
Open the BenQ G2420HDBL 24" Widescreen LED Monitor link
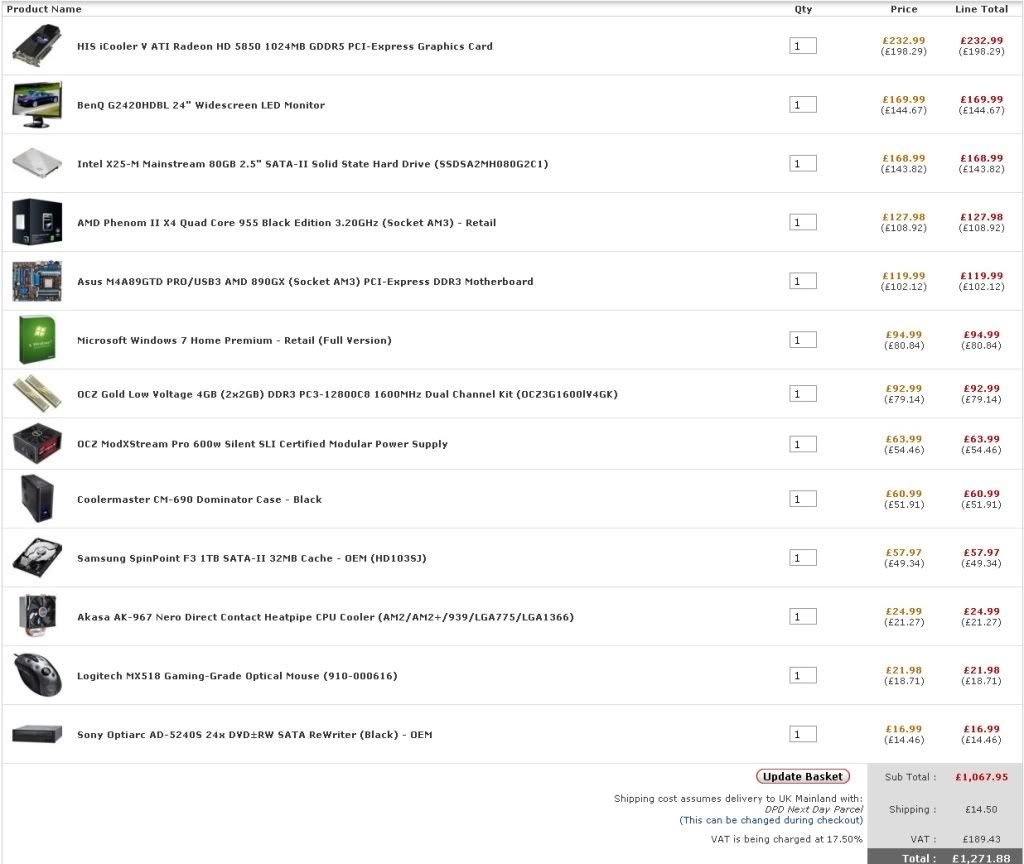click(200, 105)
